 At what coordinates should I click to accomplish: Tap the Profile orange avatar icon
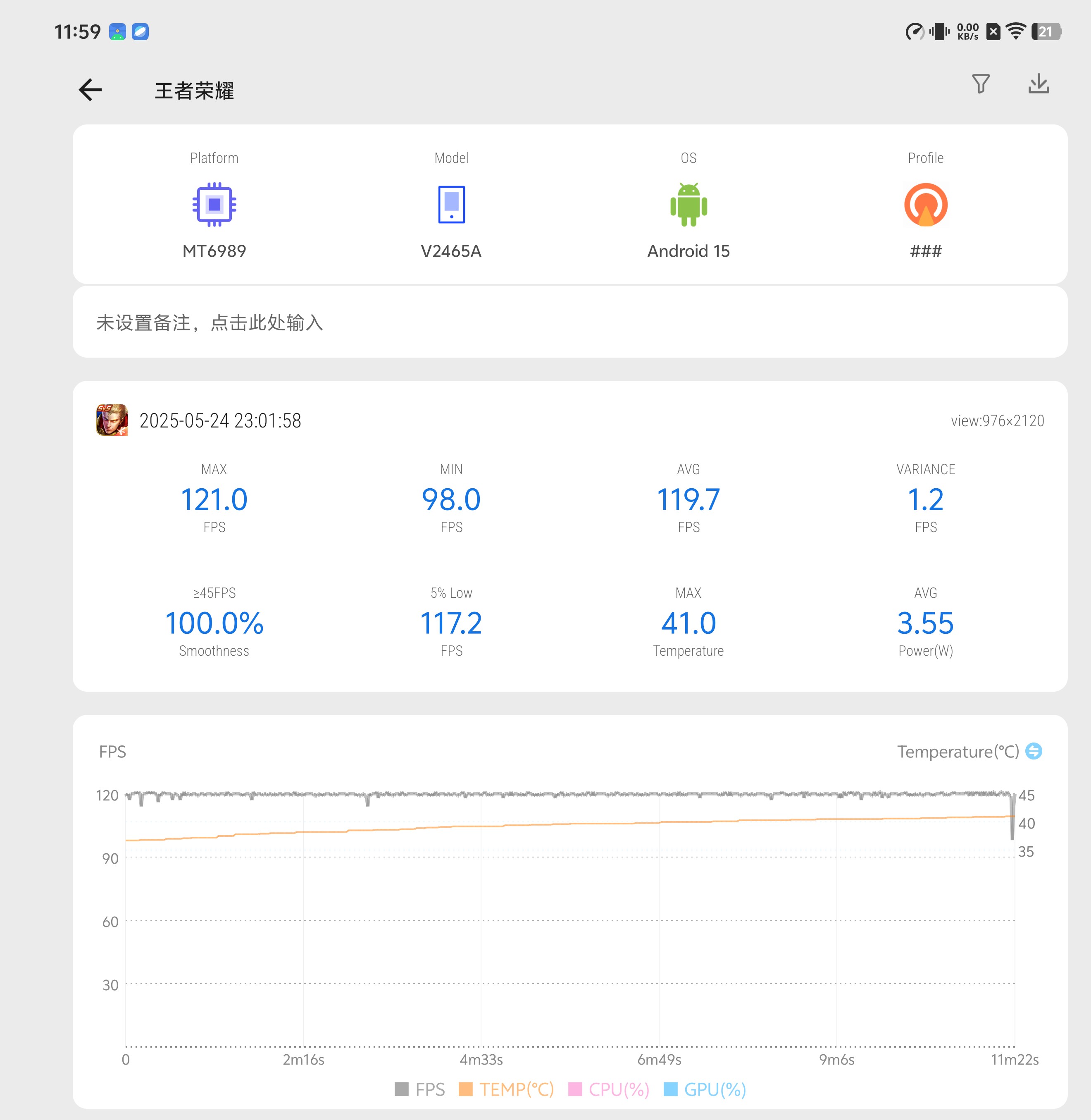tap(925, 205)
